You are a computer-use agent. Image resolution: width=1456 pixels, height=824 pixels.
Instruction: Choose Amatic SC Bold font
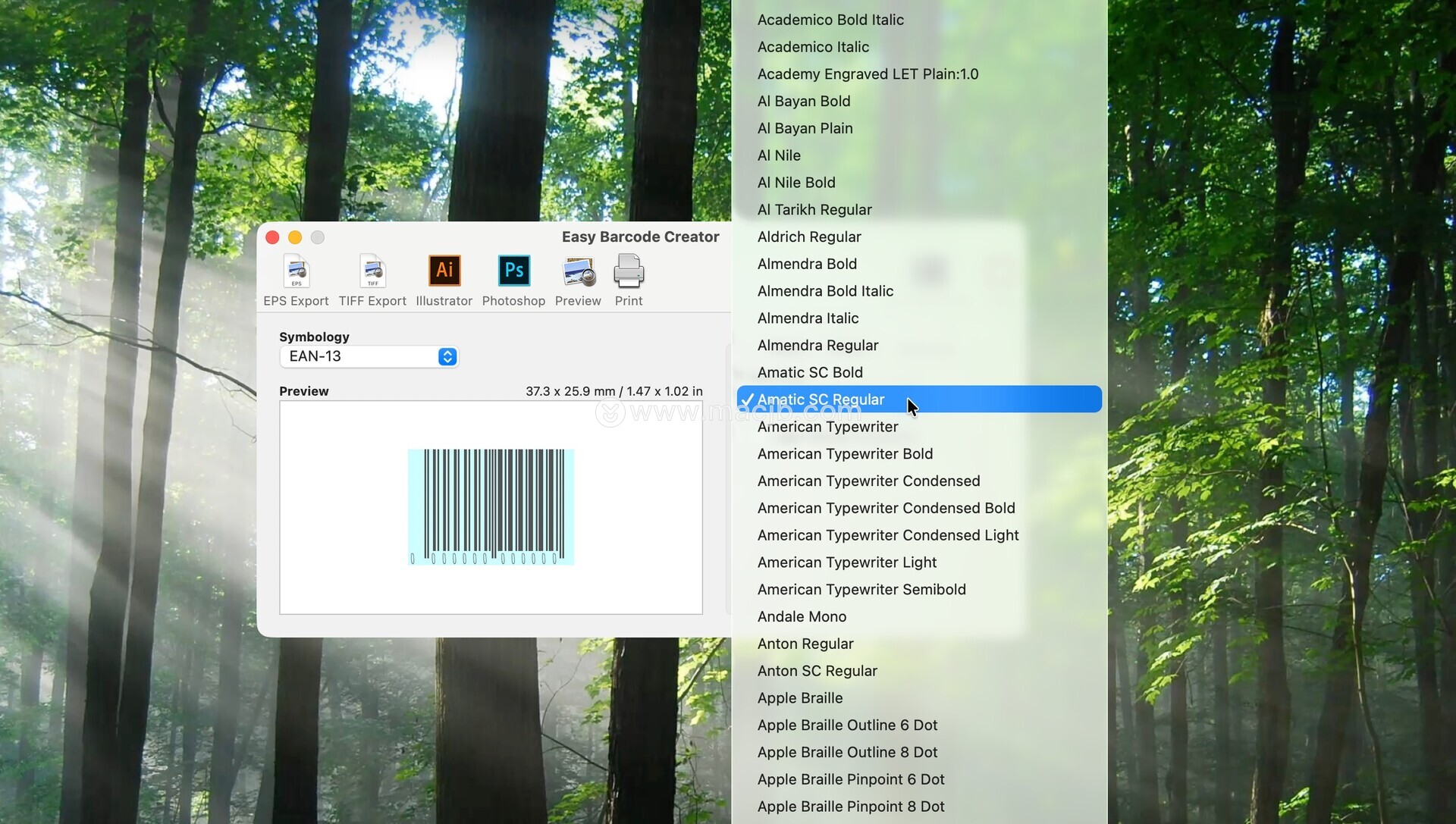click(x=810, y=372)
